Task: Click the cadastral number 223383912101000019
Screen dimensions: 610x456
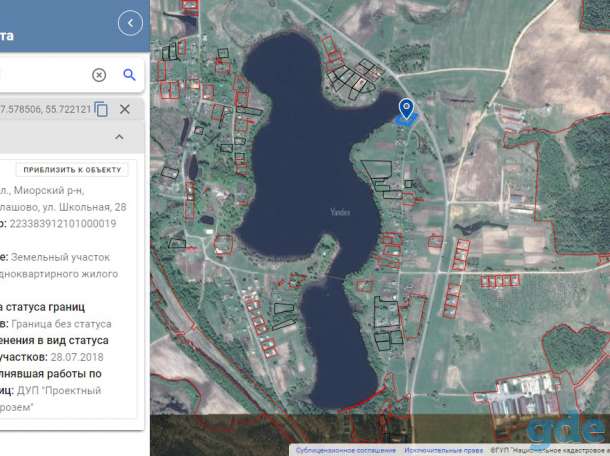Action: point(63,224)
